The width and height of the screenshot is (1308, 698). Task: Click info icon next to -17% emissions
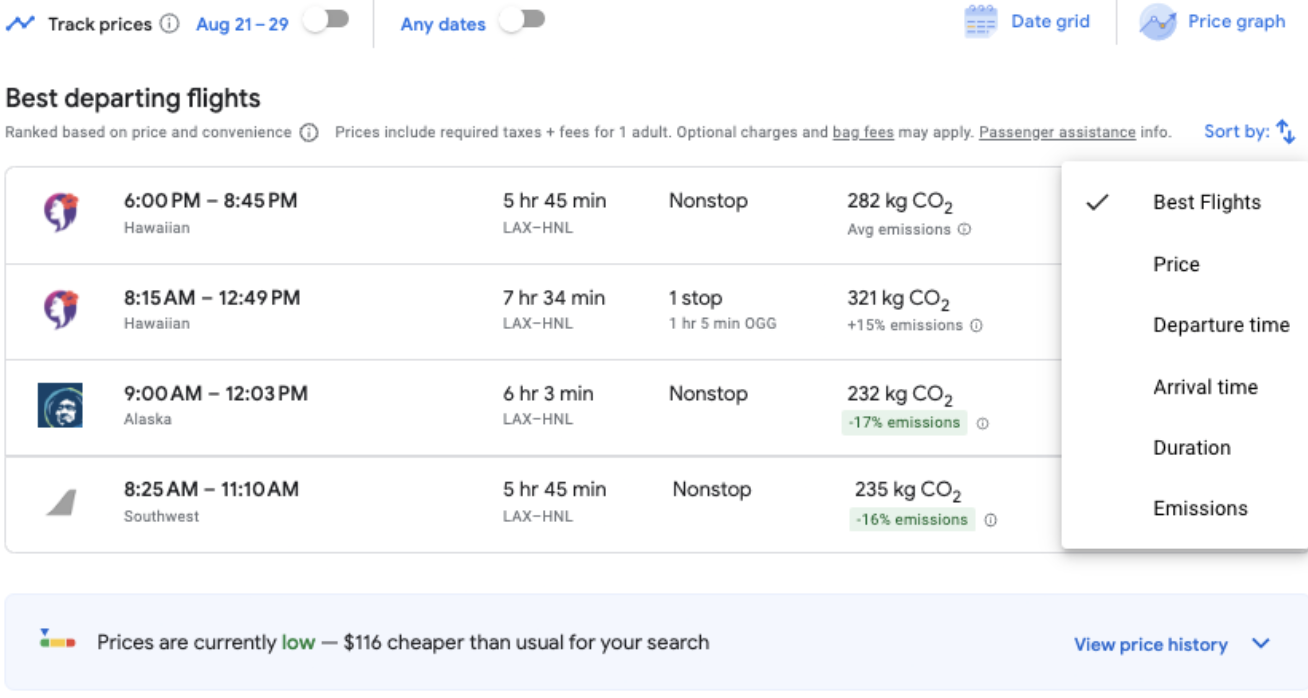point(982,423)
